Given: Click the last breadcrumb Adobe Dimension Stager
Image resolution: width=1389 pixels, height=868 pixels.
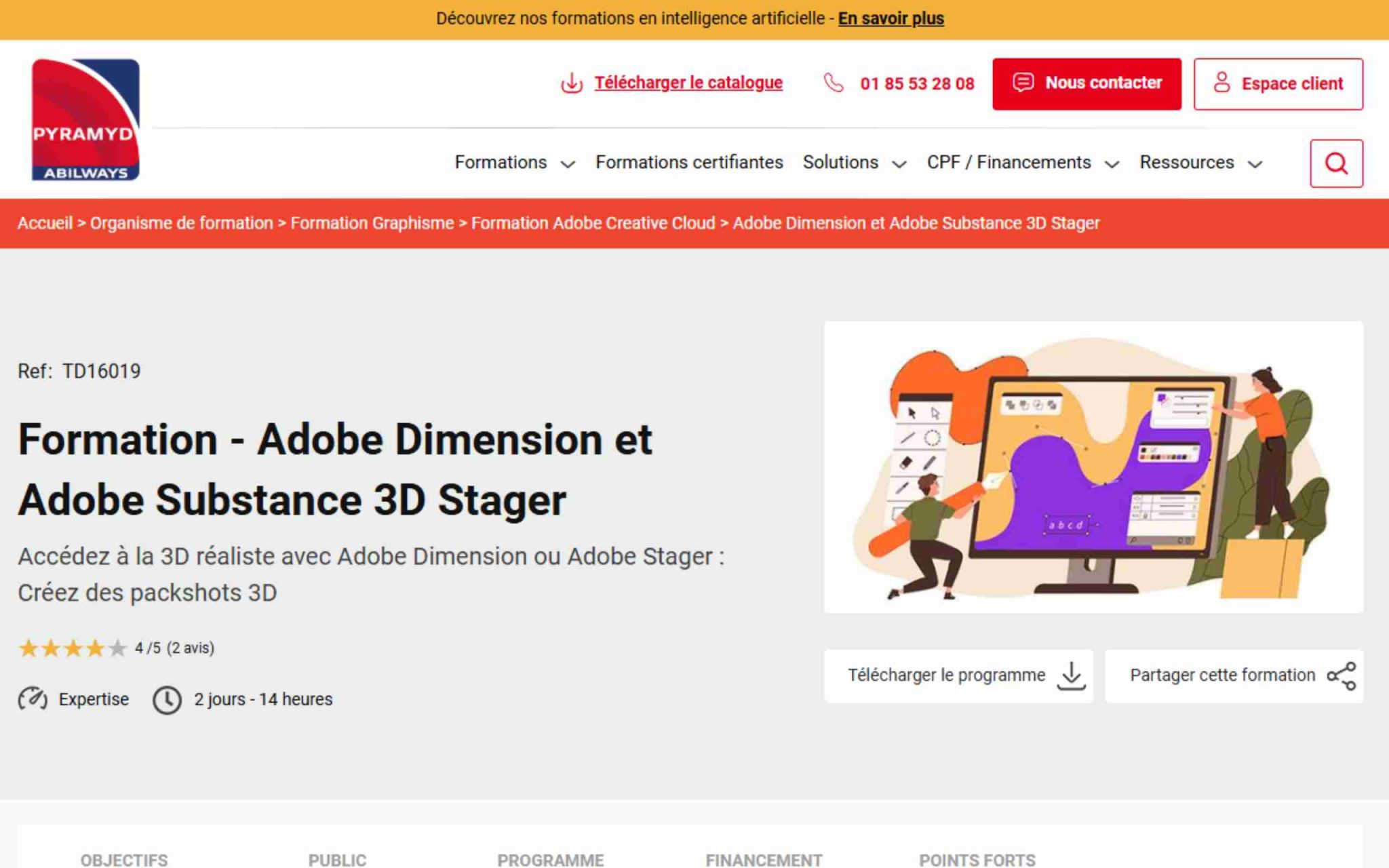Looking at the screenshot, I should [916, 223].
